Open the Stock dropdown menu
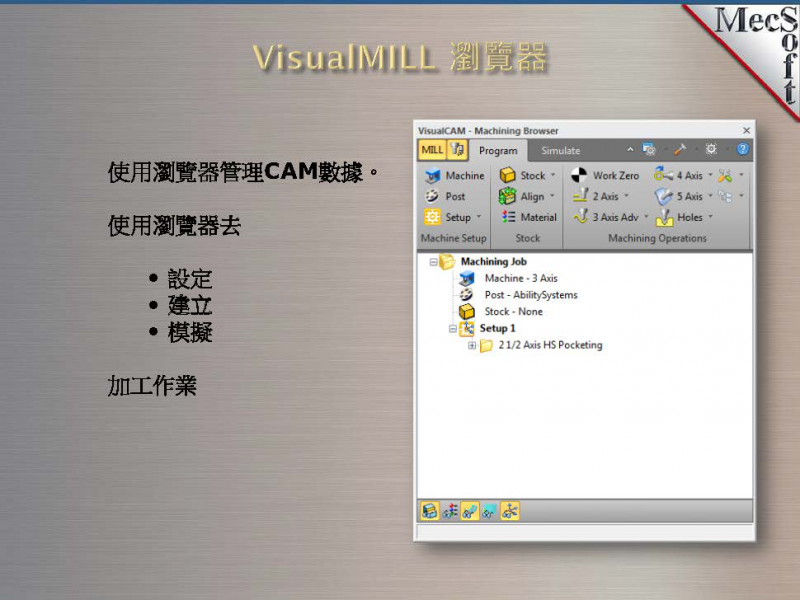Image resolution: width=800 pixels, height=600 pixels. tap(553, 175)
